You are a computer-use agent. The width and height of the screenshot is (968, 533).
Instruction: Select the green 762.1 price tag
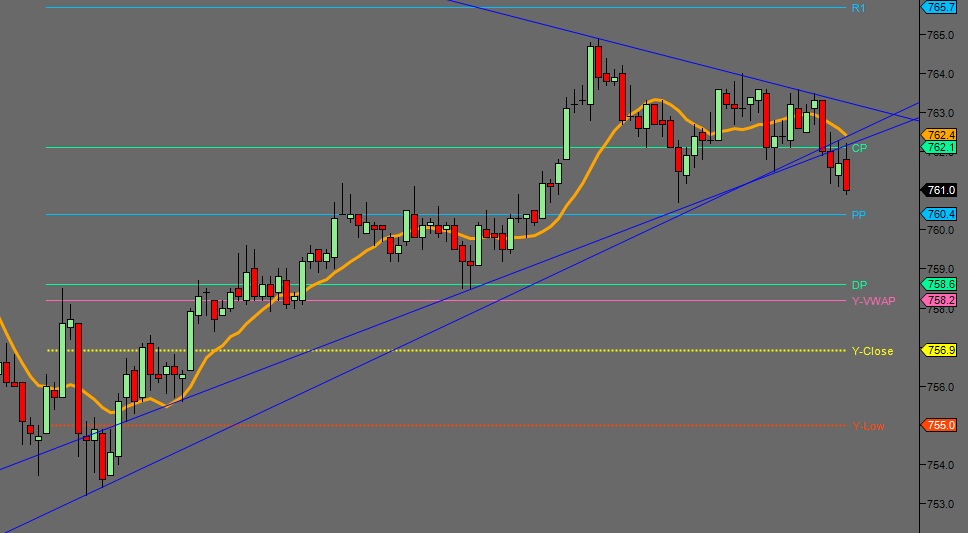[x=939, y=147]
